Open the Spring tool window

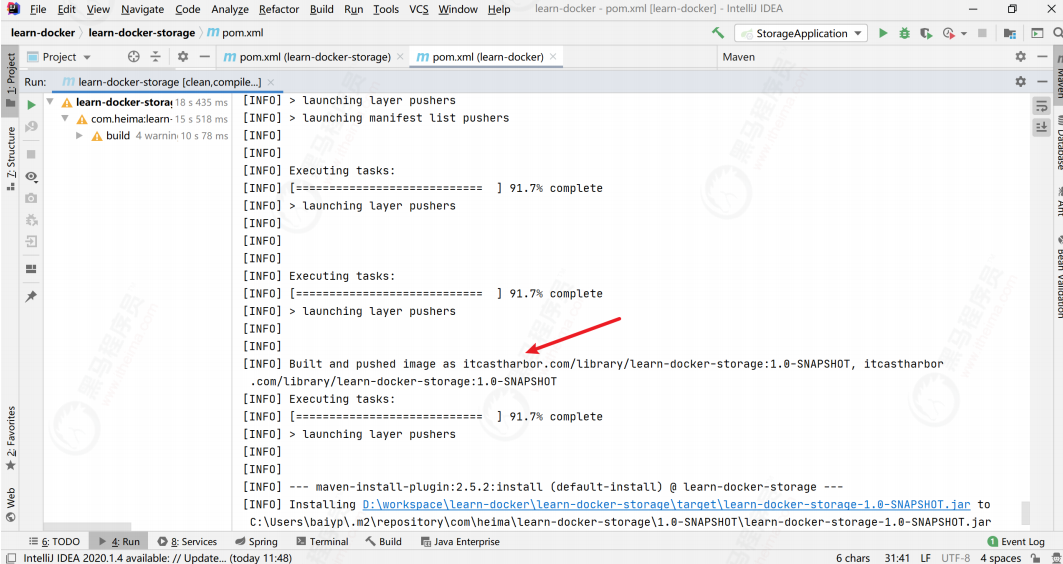click(x=256, y=542)
